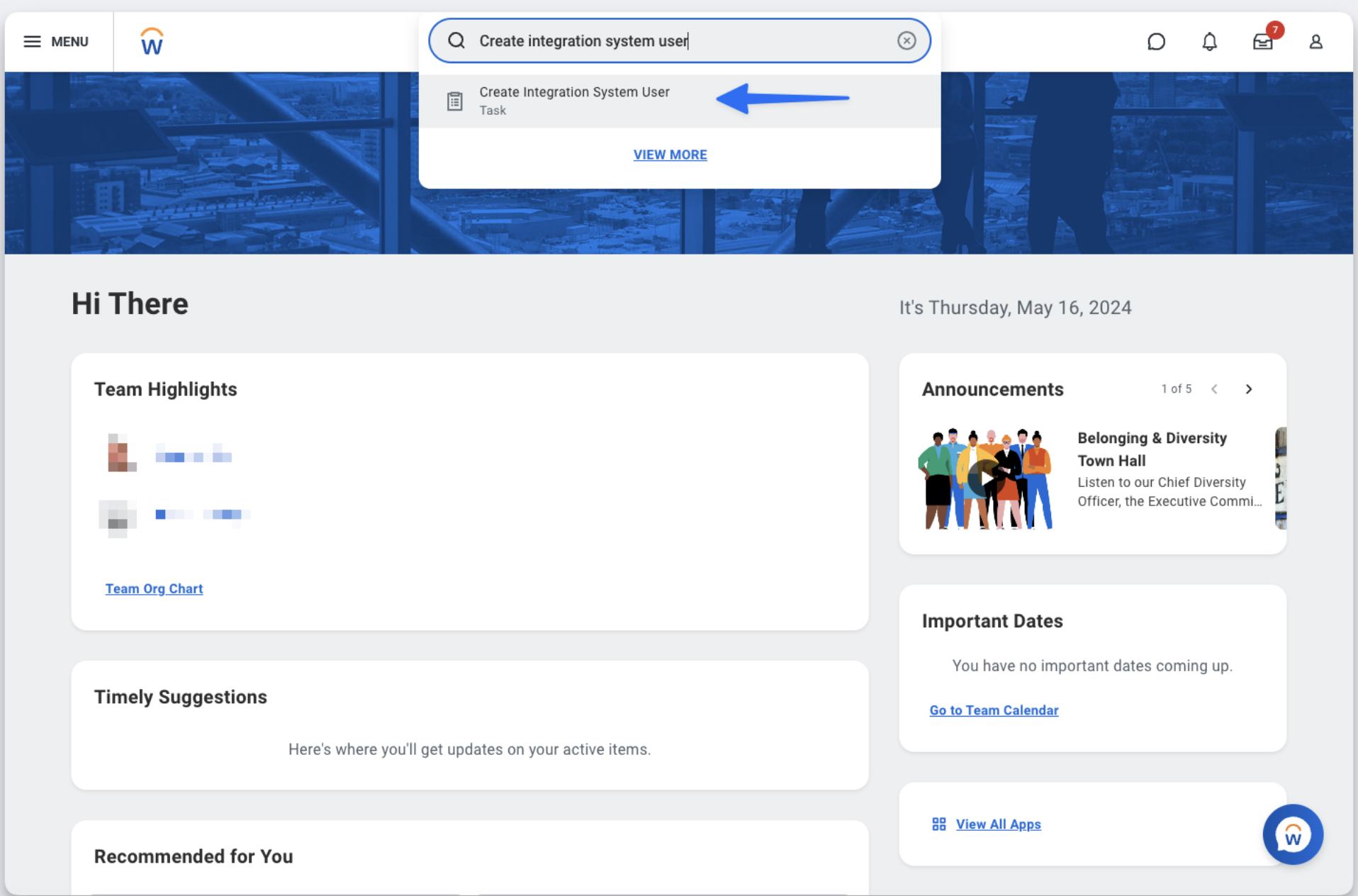Launch the floating Workday assistant button
The image size is (1358, 896).
point(1292,834)
